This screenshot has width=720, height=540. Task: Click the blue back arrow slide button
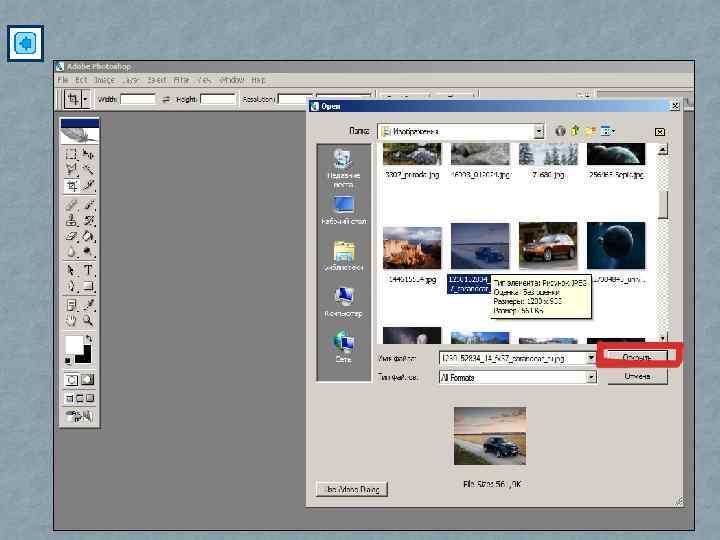click(x=25, y=44)
